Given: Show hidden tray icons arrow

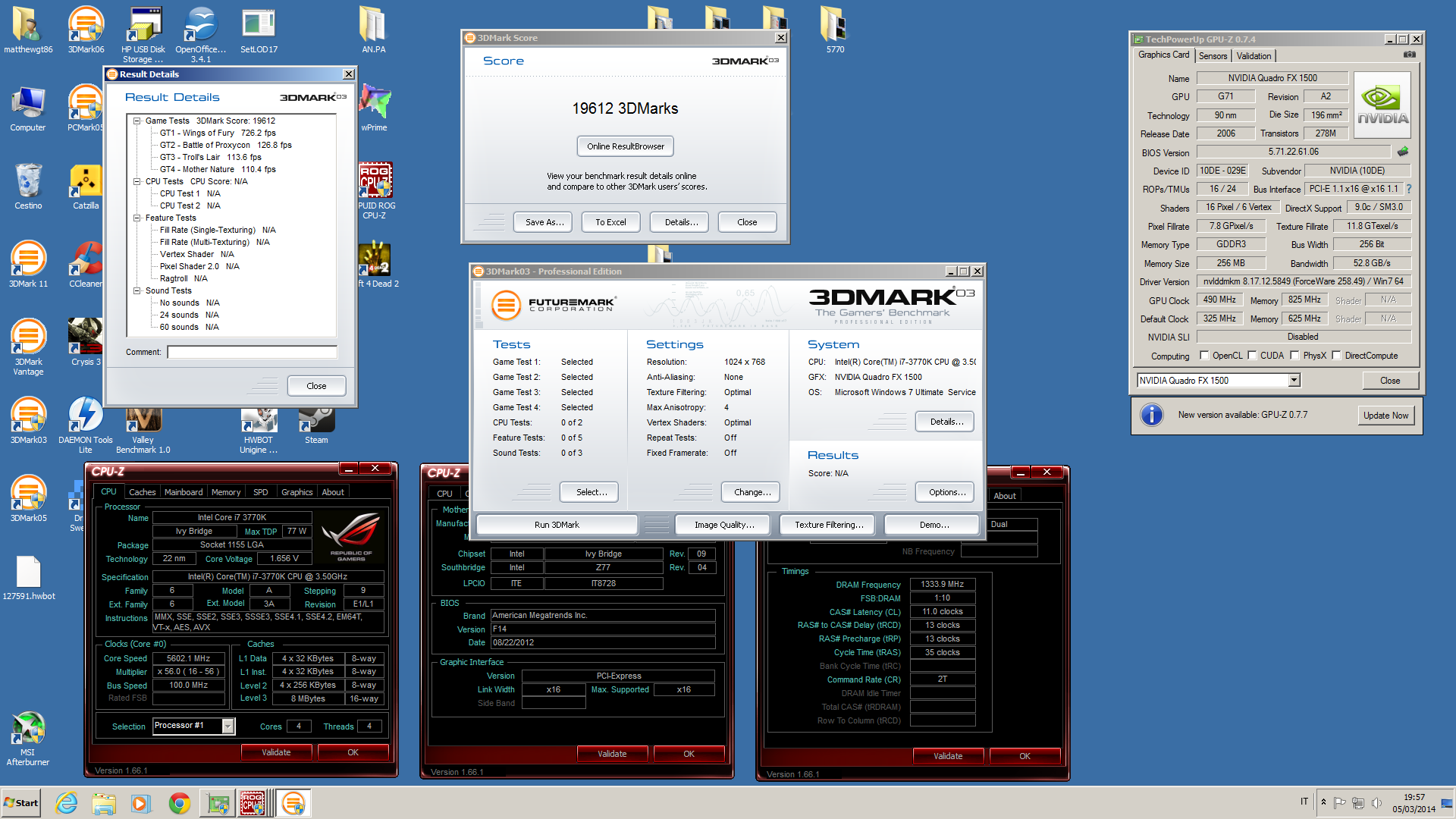Looking at the screenshot, I should (x=1323, y=802).
